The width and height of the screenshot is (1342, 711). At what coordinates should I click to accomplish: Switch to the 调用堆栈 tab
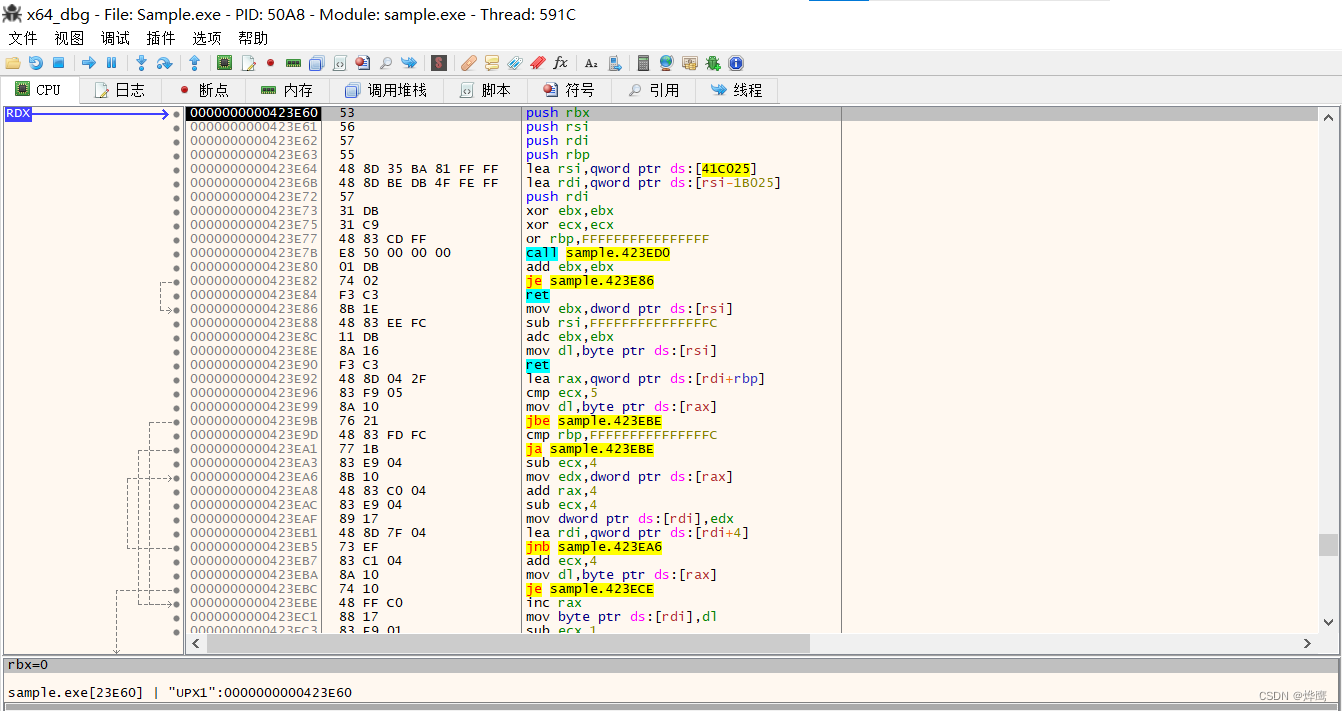pos(386,90)
